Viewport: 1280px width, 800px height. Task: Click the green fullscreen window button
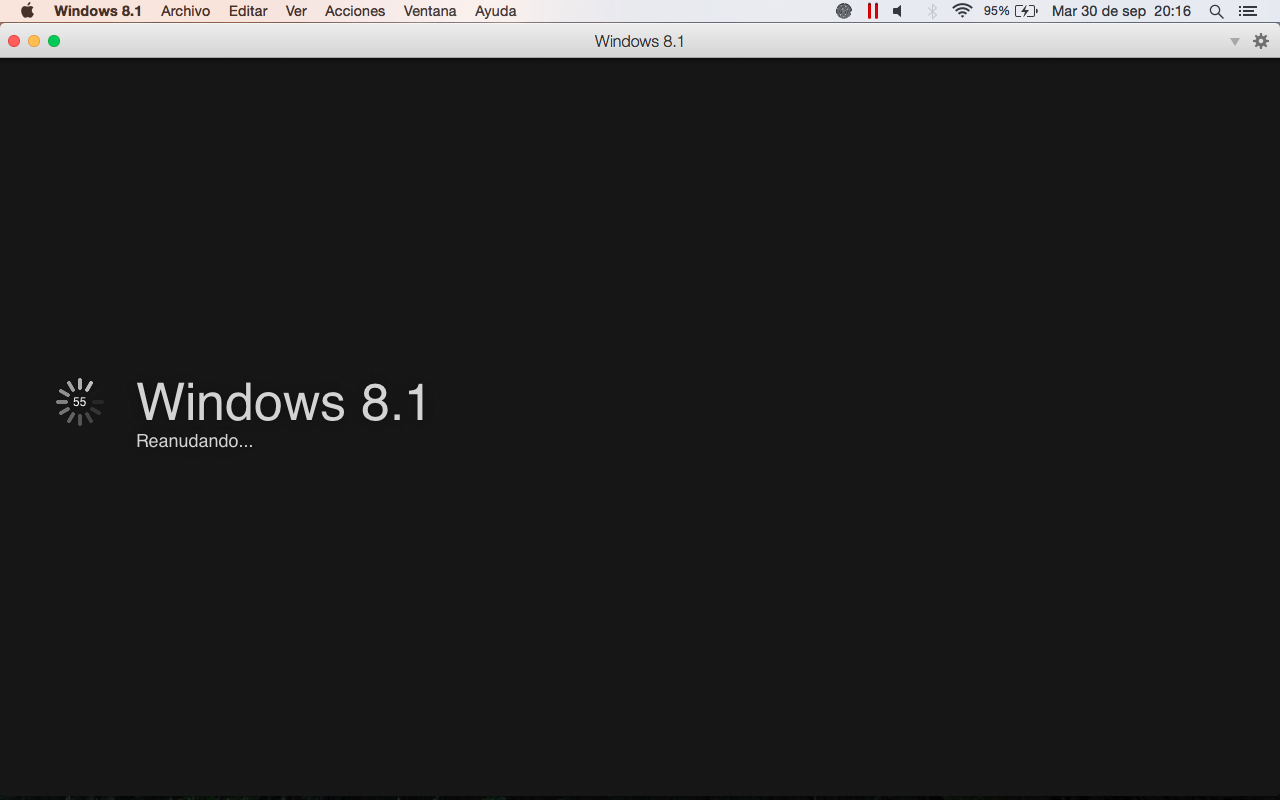click(x=54, y=41)
